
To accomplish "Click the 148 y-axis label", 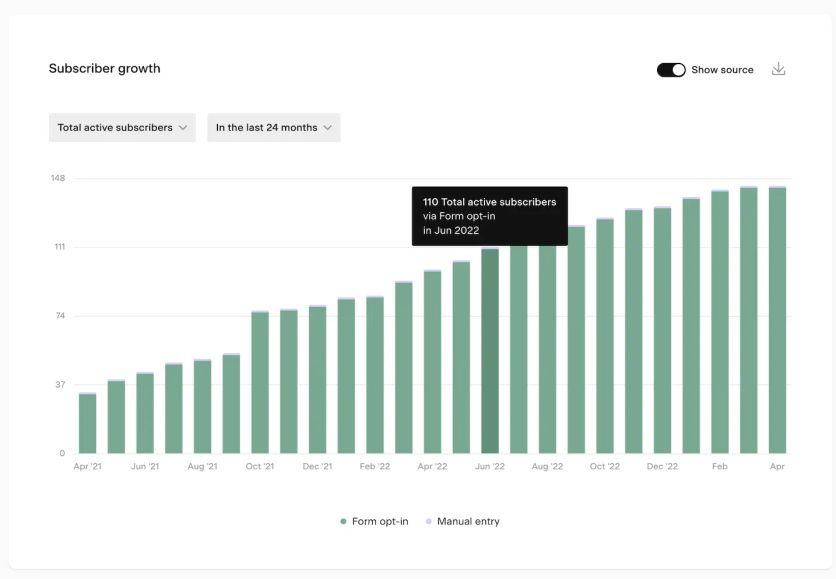I will click(58, 178).
